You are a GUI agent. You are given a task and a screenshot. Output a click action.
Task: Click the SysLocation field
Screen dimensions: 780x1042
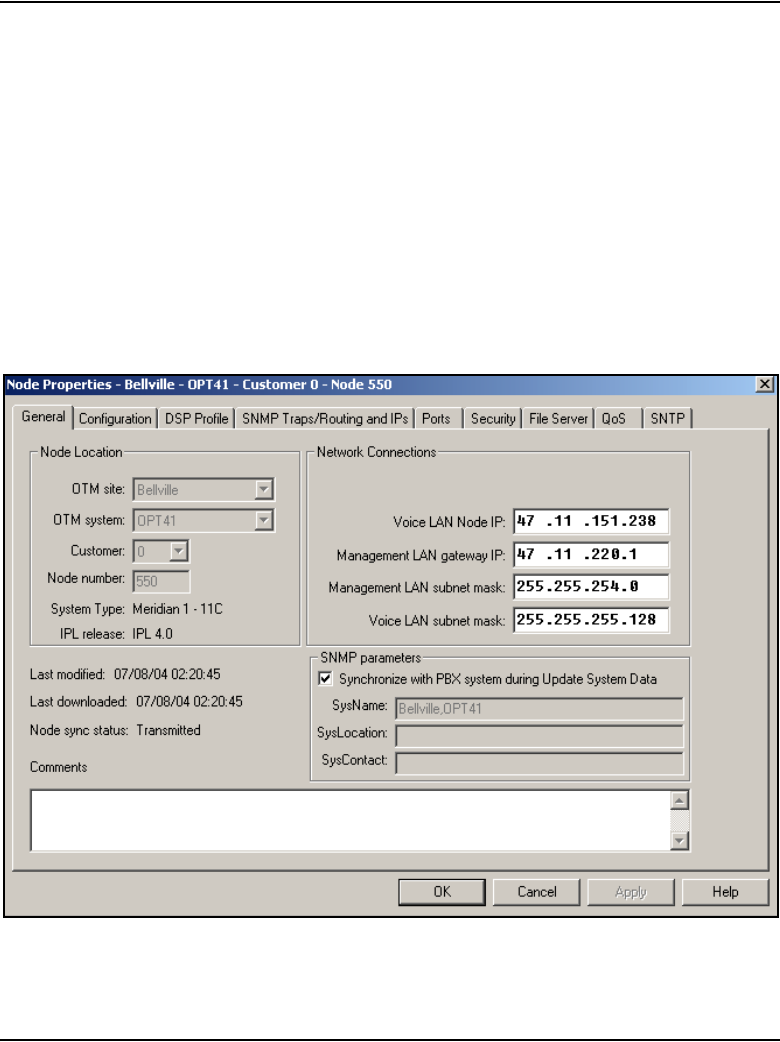(x=539, y=736)
